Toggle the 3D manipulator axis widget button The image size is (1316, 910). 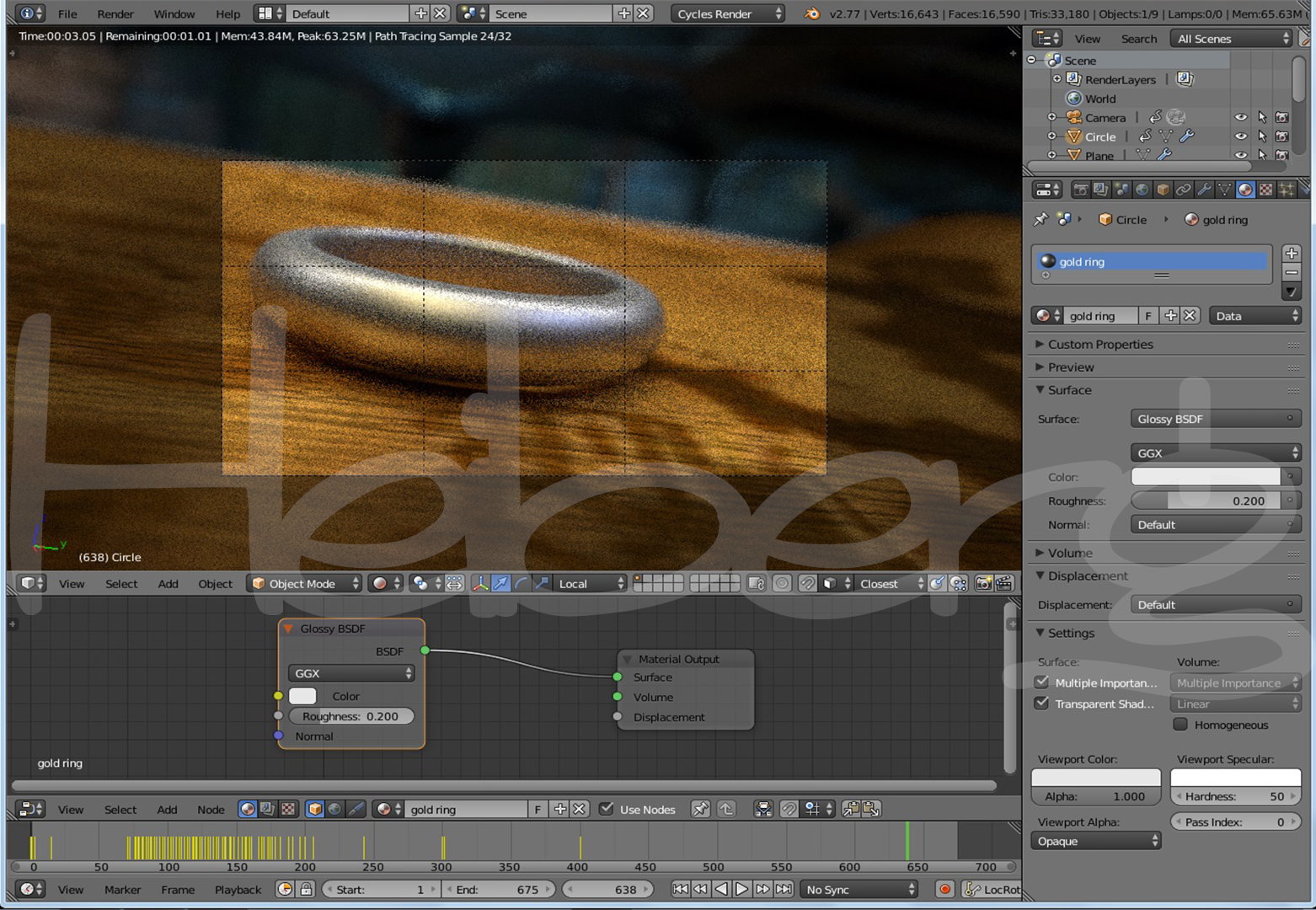tap(480, 583)
